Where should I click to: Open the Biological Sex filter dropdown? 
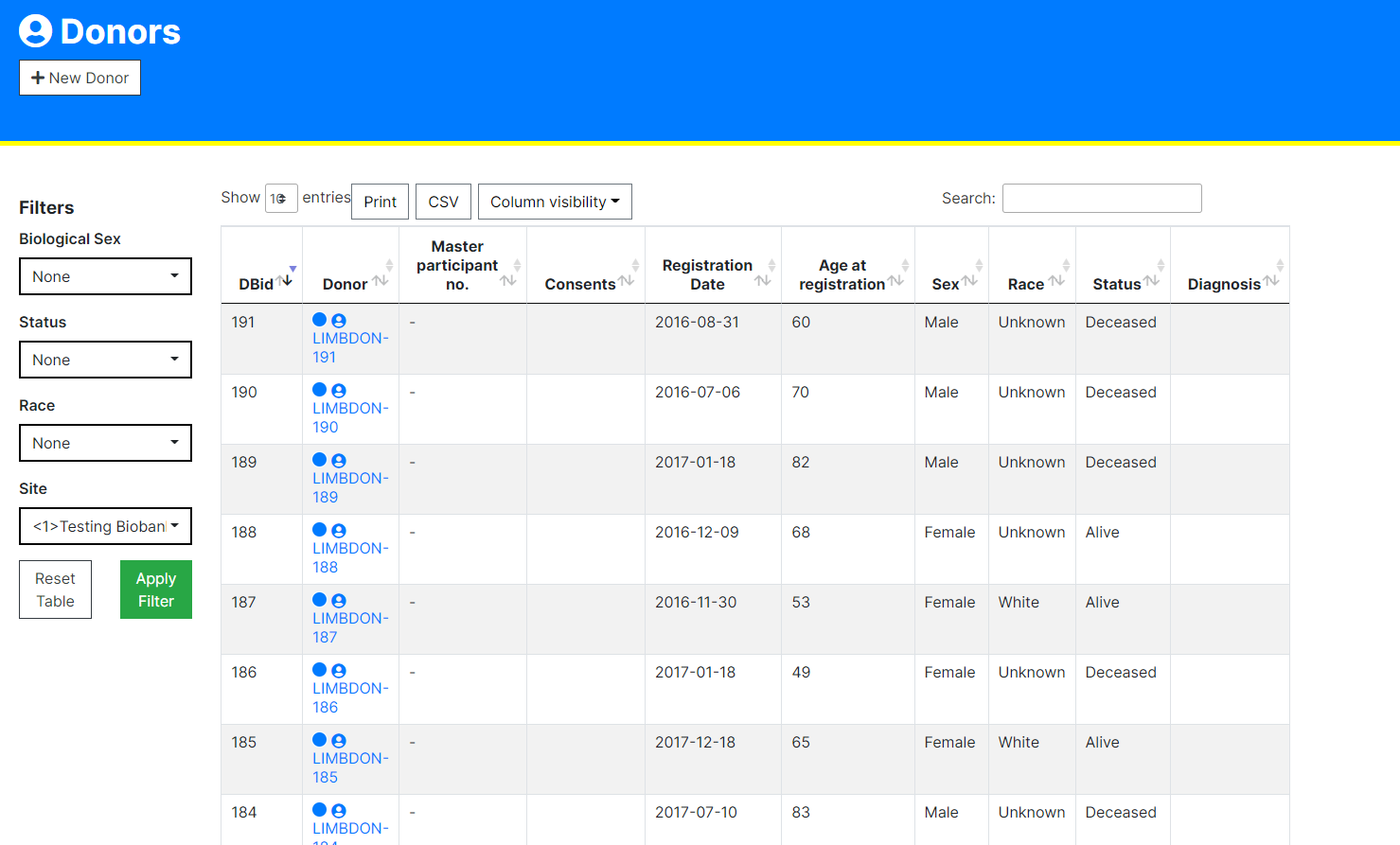click(x=105, y=275)
